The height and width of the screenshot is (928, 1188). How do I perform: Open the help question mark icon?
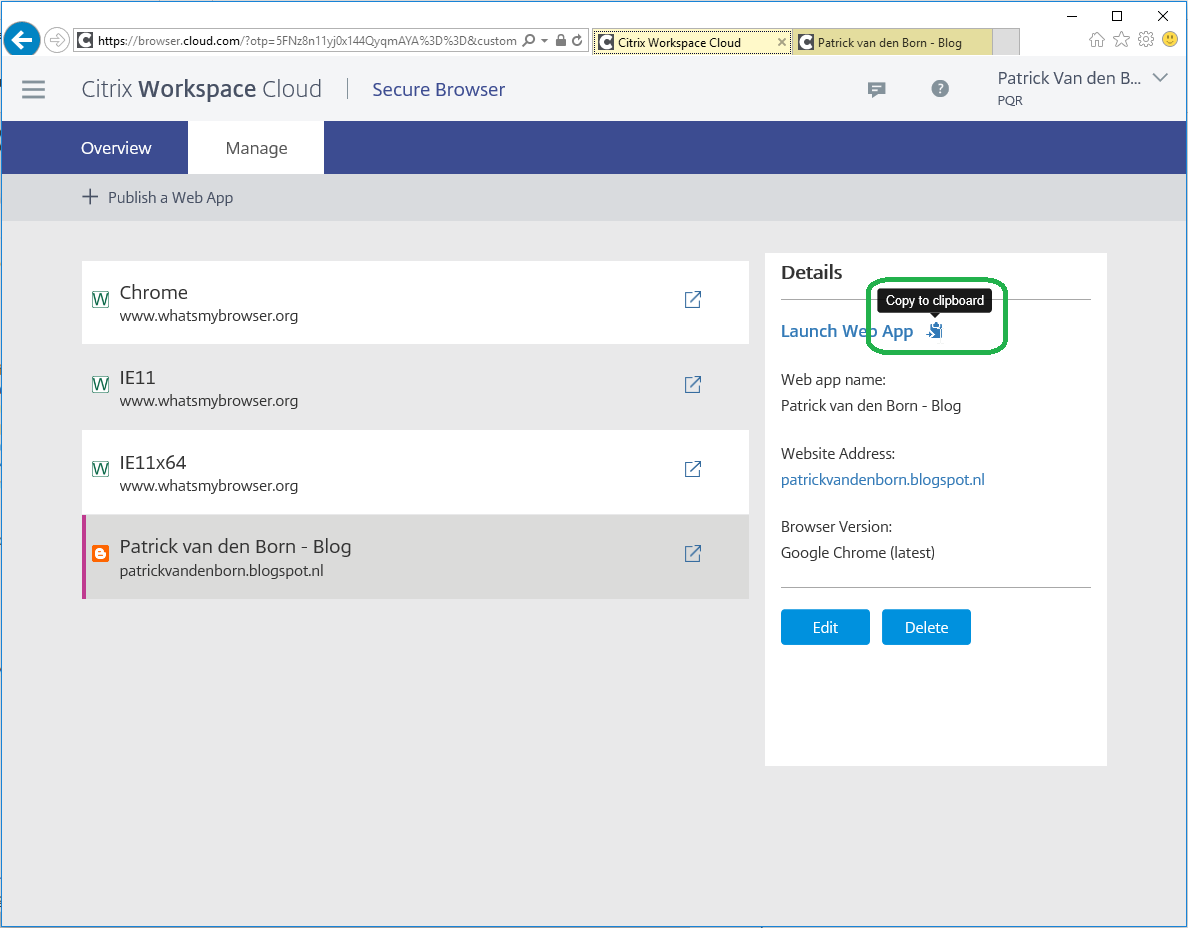pos(939,89)
